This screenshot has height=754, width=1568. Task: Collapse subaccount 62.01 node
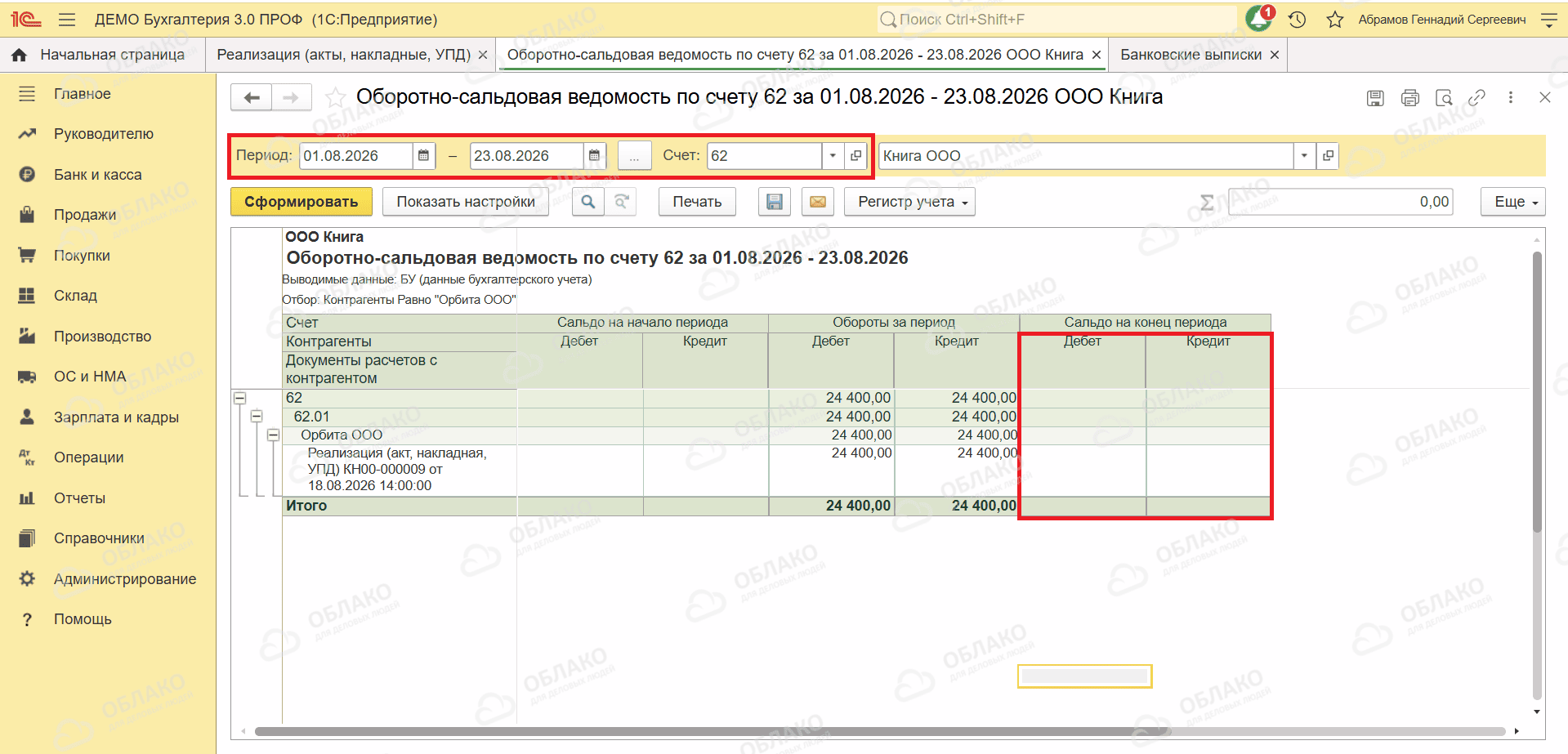[257, 417]
